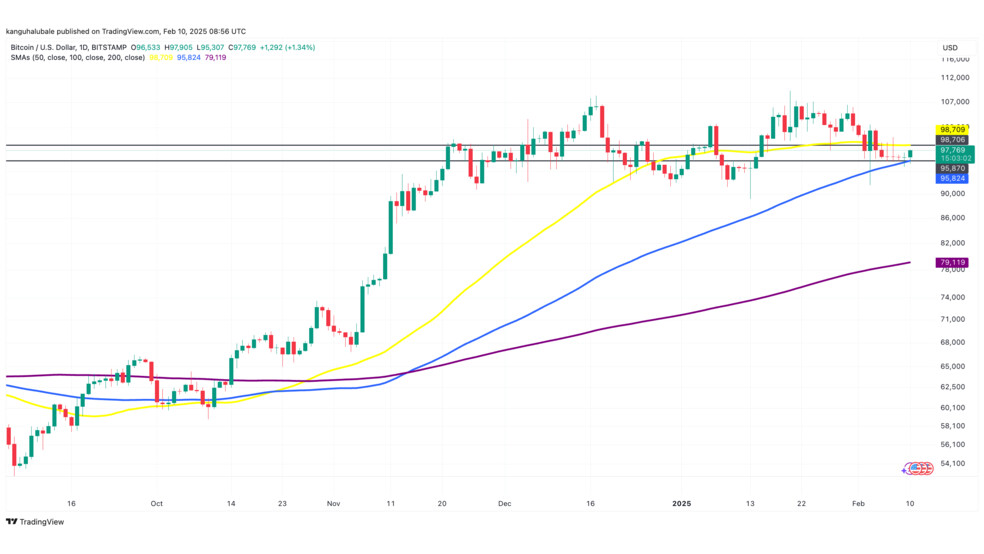
Task: Click the 74,000 price axis label
Action: [x=953, y=297]
